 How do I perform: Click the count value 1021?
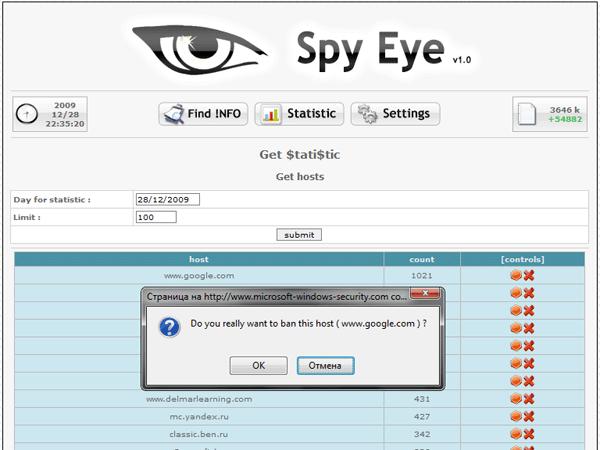422,276
